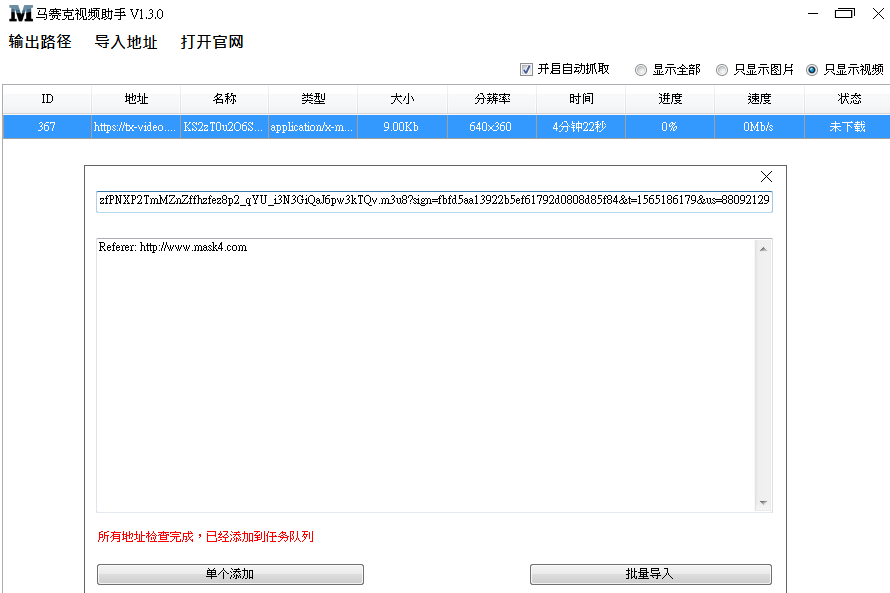Click the 速度 column header
This screenshot has width=890, height=593.
759,99
